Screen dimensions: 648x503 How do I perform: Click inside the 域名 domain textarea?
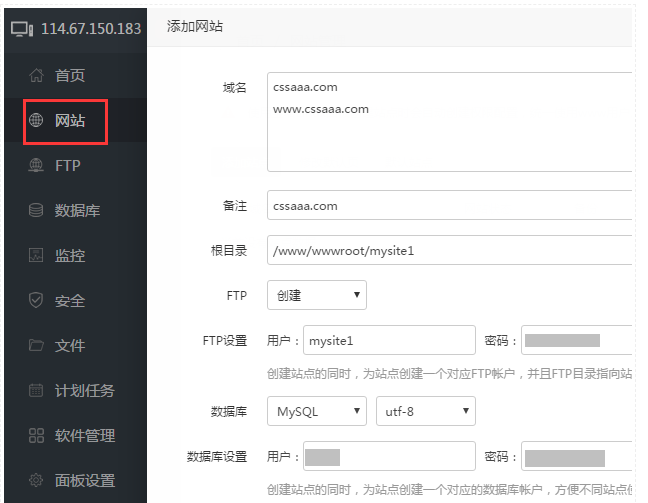point(450,122)
